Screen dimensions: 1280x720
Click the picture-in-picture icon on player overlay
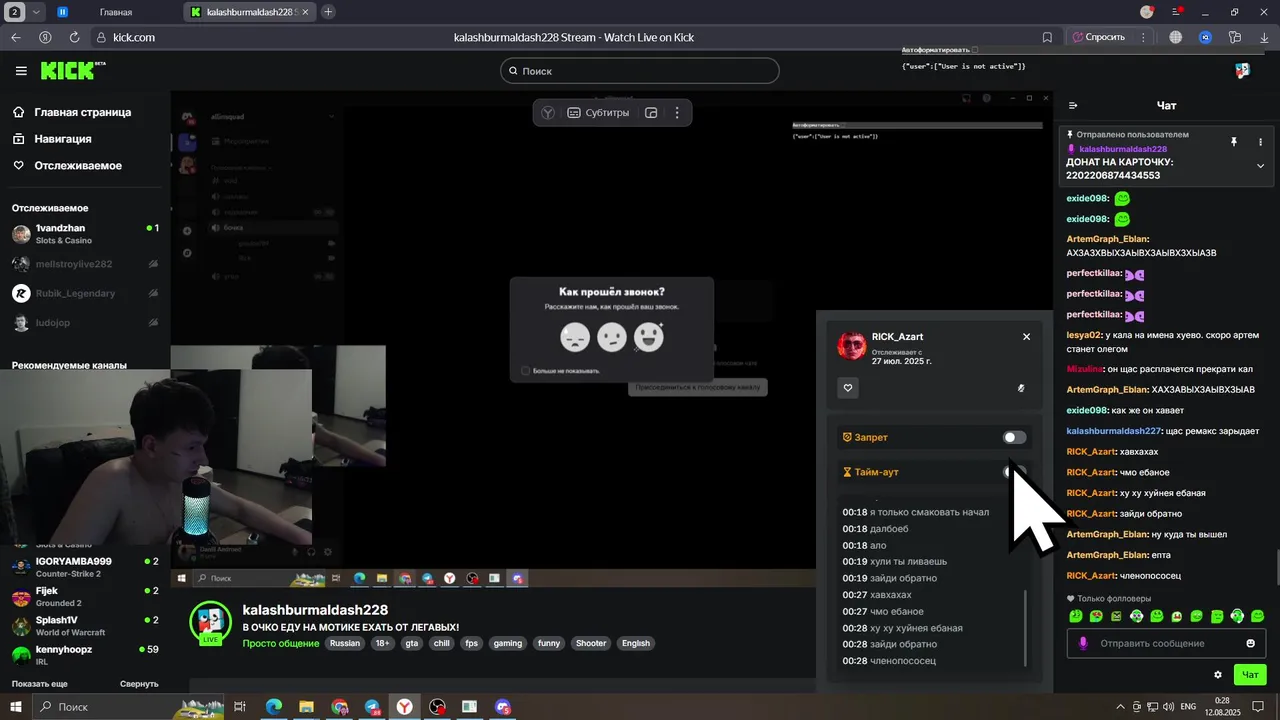coord(651,113)
